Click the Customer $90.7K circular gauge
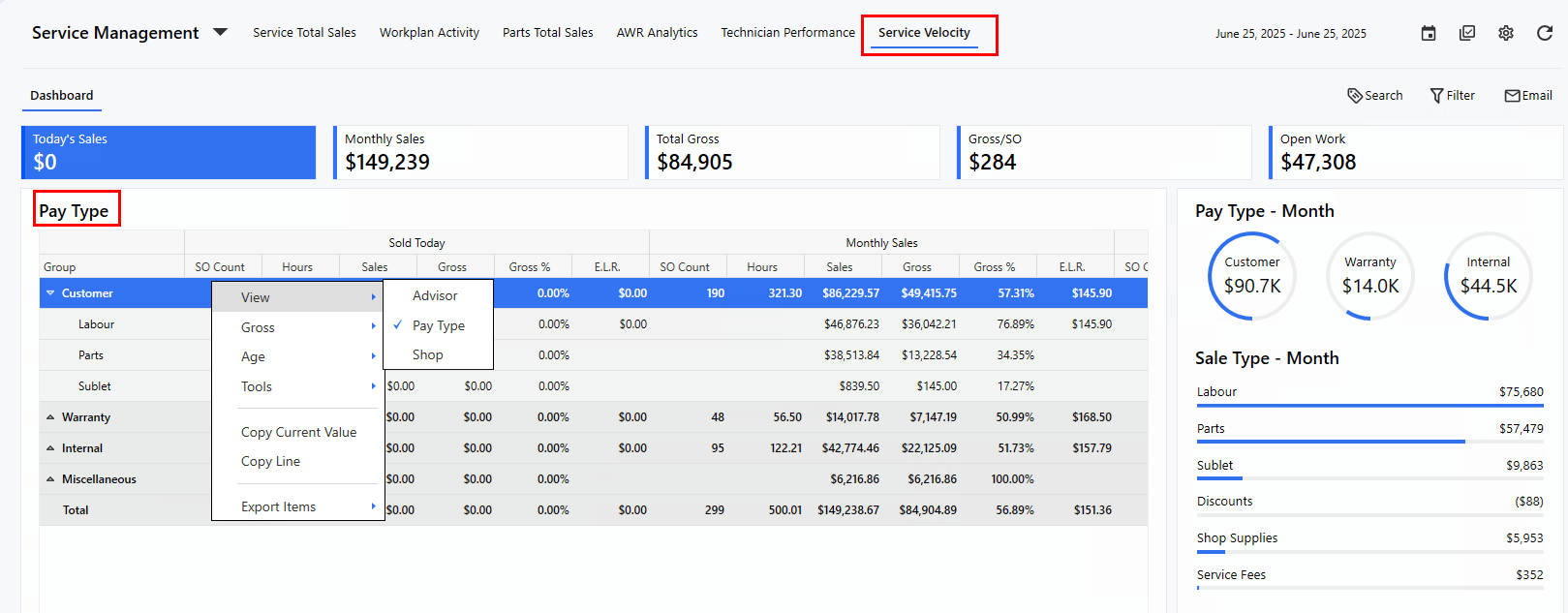 coord(1251,276)
